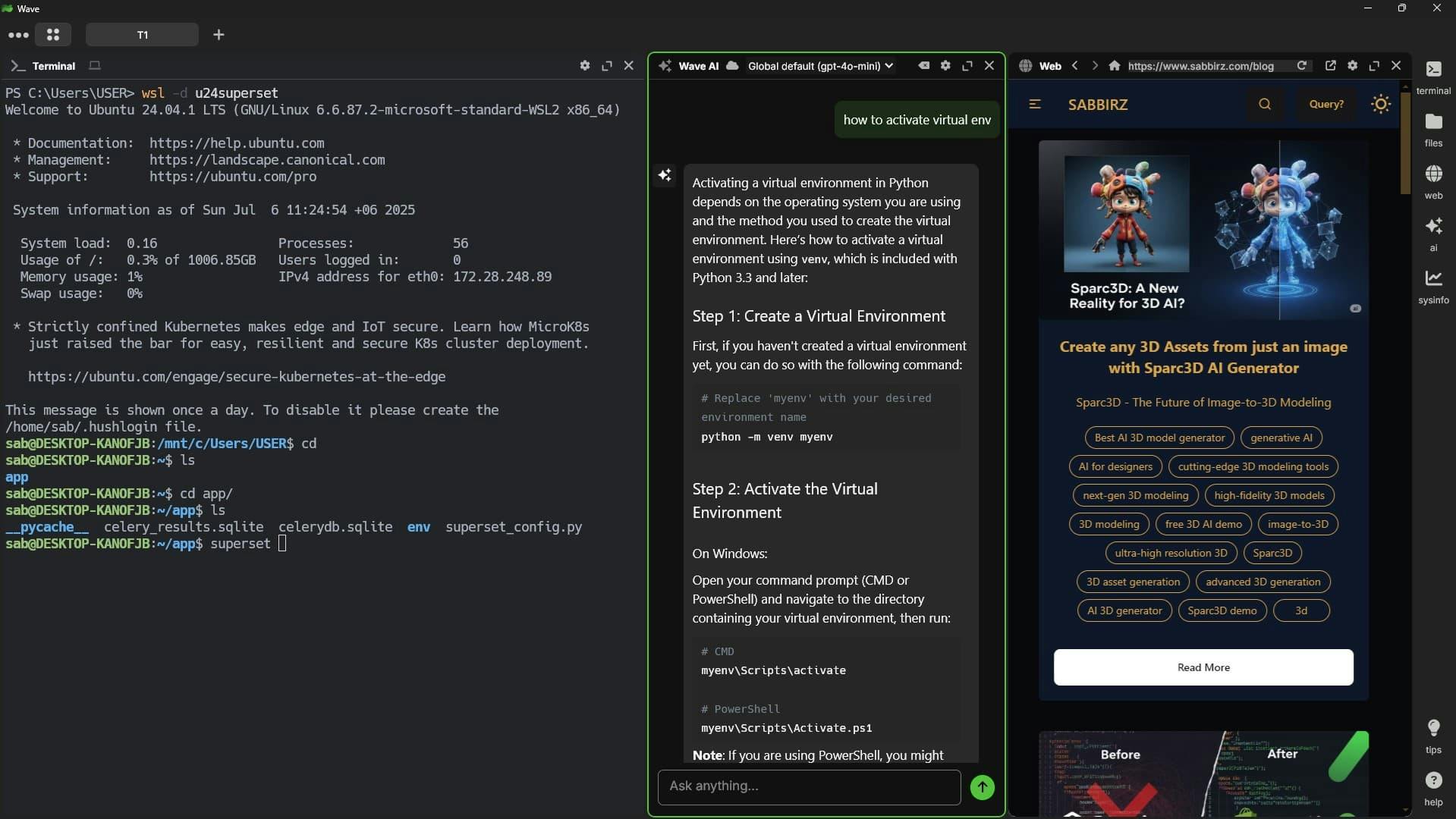Screen dimensions: 1456x819
Task: Open the Create any 3D Assets article title
Action: coord(1204,357)
